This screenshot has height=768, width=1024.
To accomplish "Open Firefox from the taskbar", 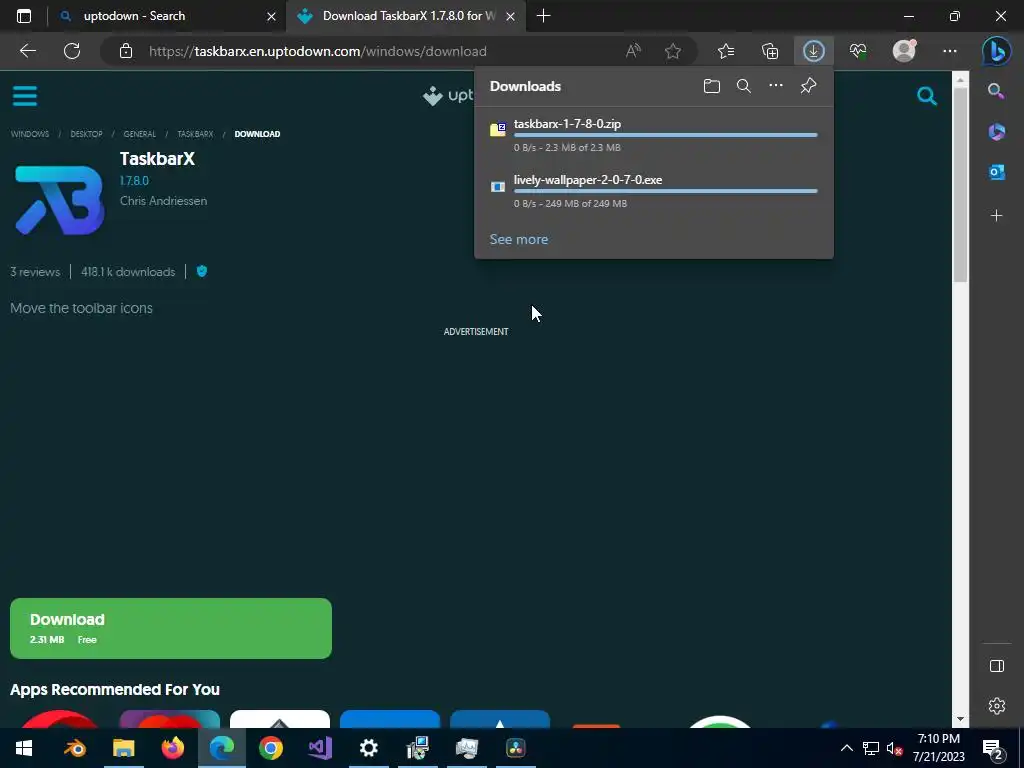I will coord(172,748).
